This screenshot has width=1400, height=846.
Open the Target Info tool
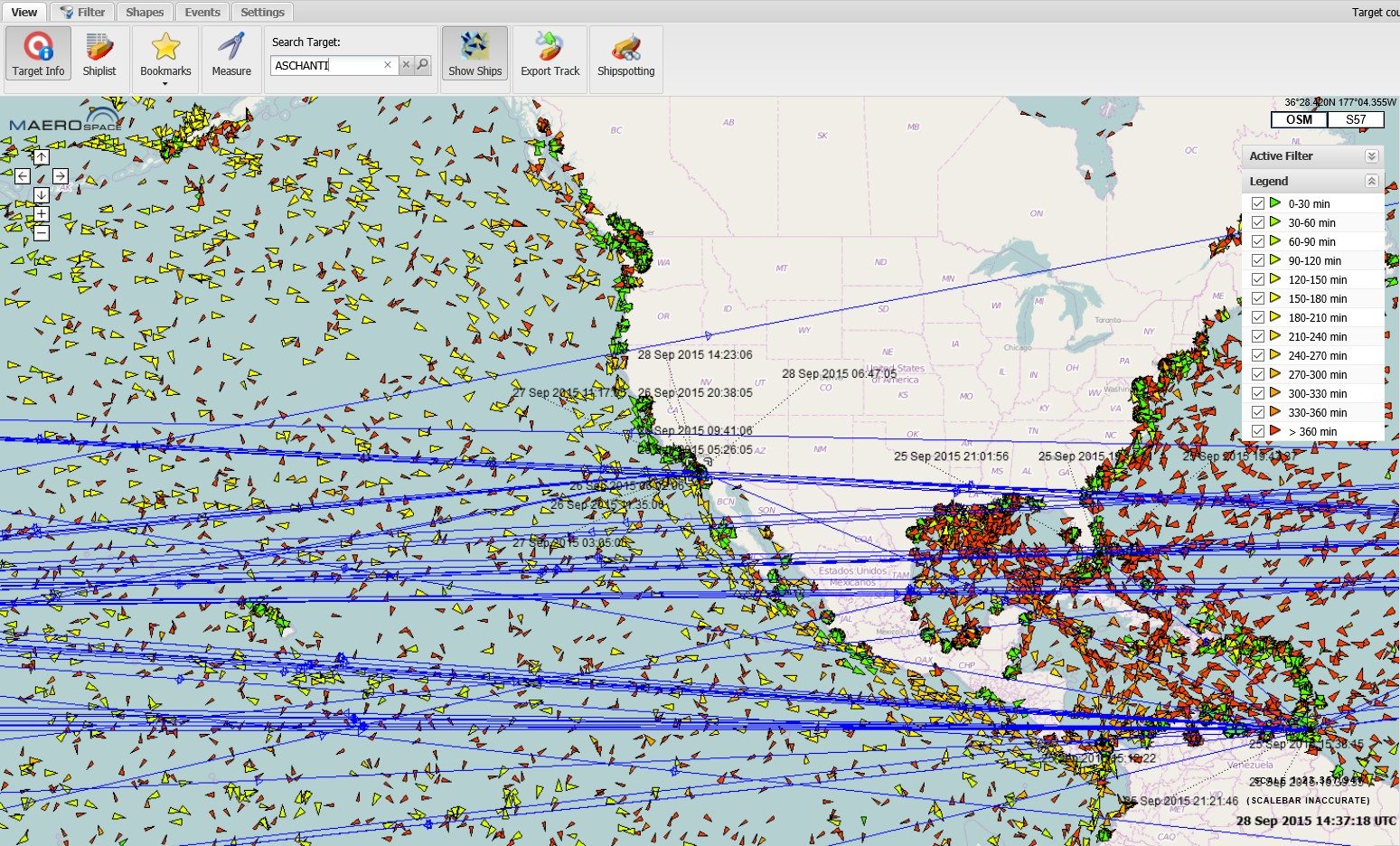pyautogui.click(x=38, y=54)
